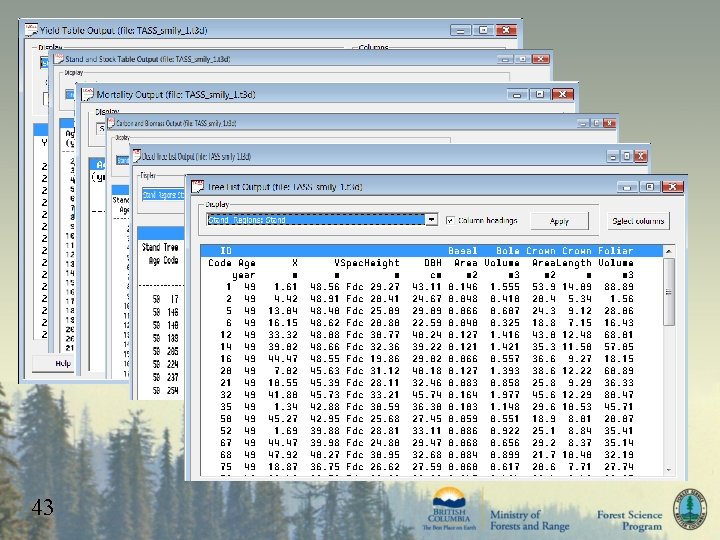Click the Carbon and Biomass Output window icon

(111, 123)
